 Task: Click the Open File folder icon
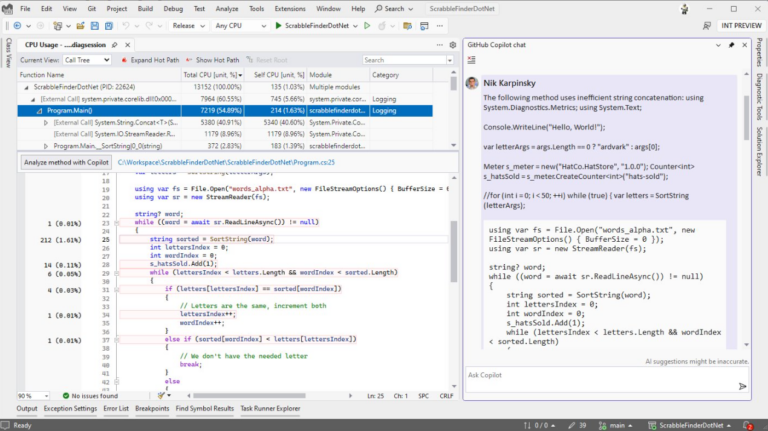(x=80, y=25)
